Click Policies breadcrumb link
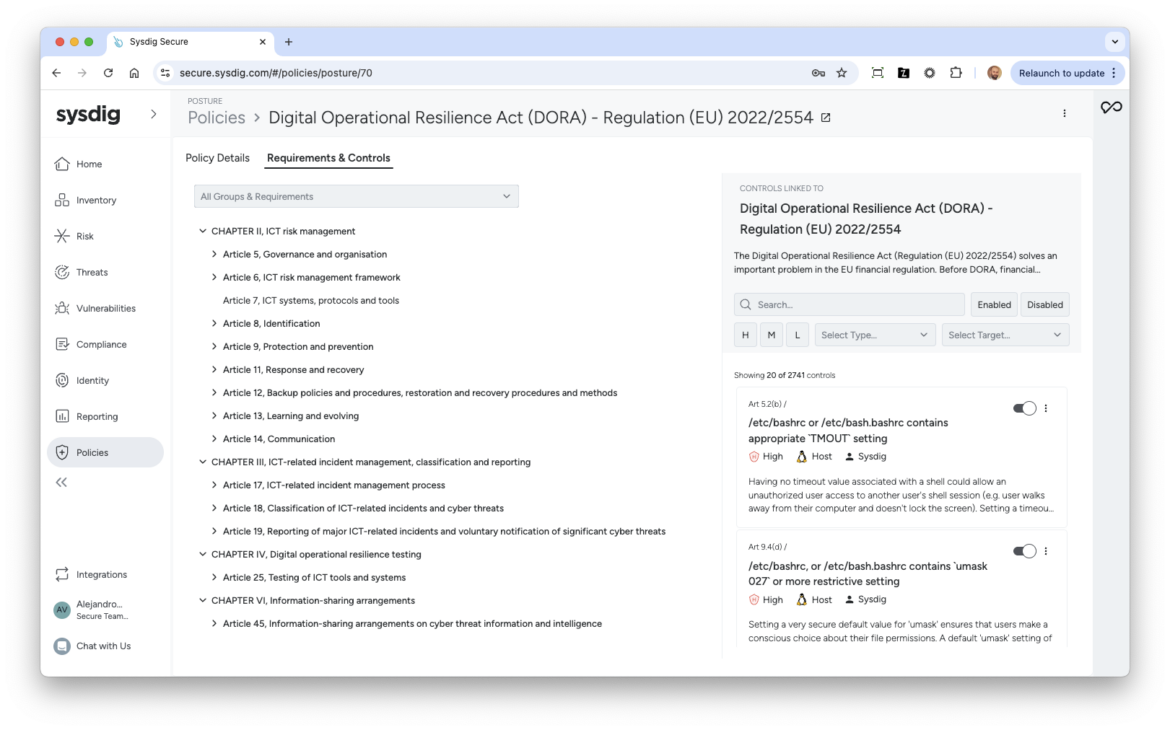 tap(216, 118)
